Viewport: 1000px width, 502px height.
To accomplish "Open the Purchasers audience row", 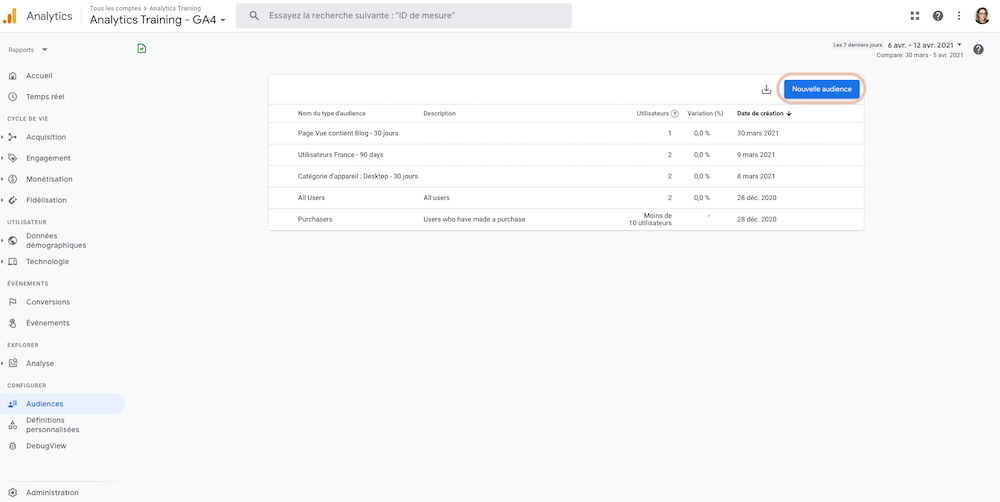I will coord(566,219).
